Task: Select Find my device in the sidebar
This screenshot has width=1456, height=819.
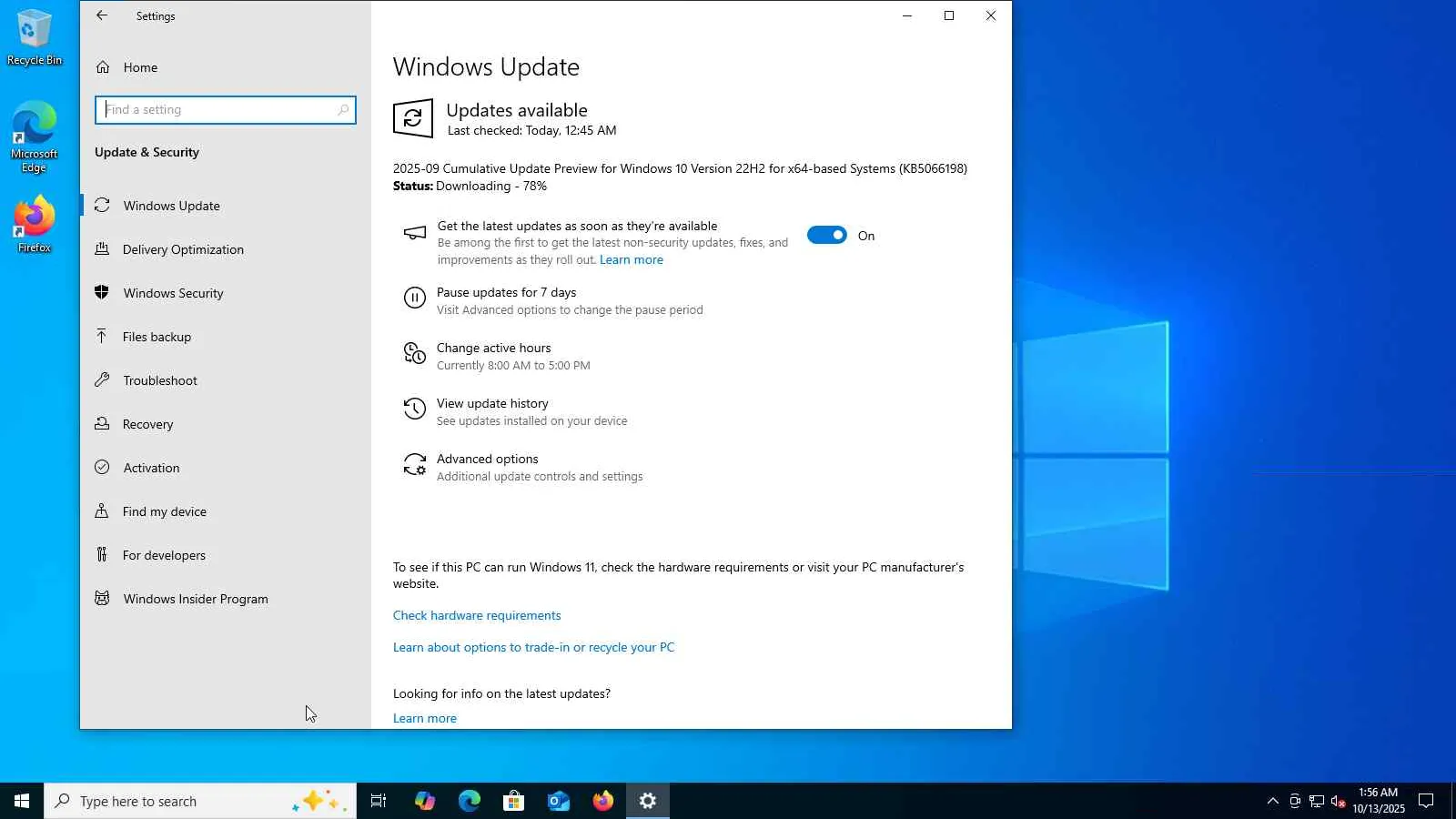Action: coord(165,511)
